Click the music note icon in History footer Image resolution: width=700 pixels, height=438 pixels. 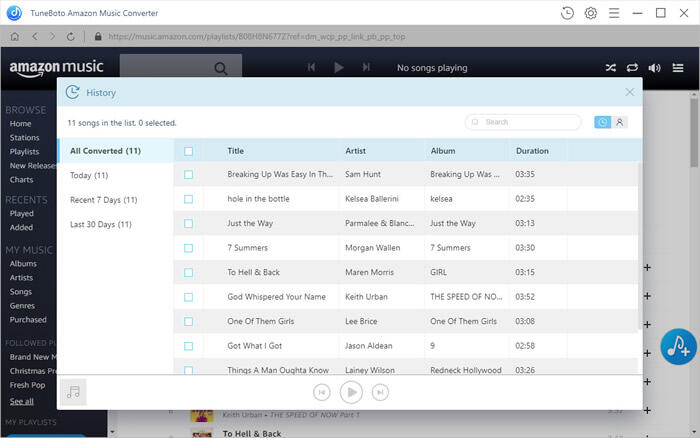coord(73,392)
